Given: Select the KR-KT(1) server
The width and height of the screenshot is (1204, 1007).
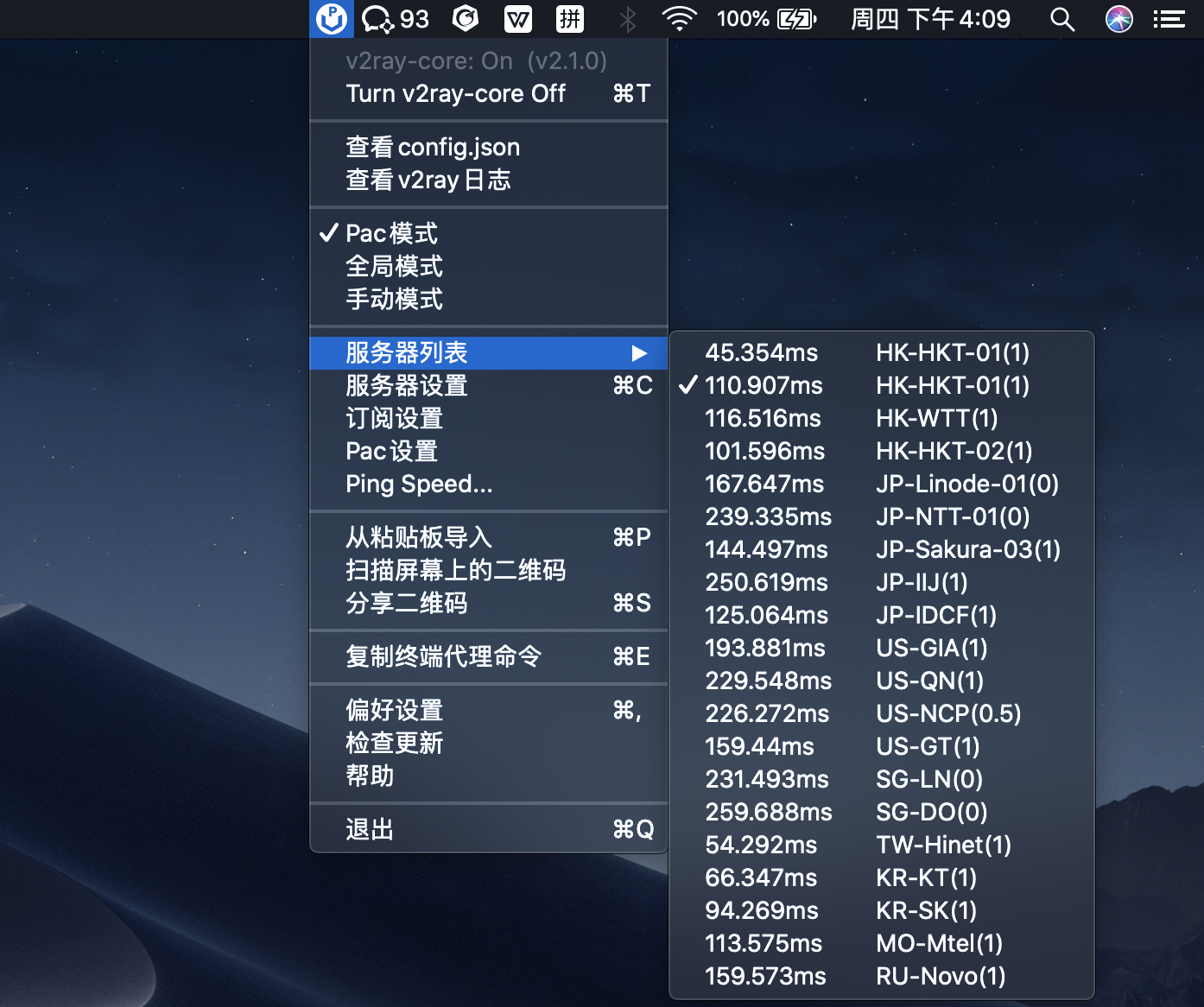Looking at the screenshot, I should 882,877.
